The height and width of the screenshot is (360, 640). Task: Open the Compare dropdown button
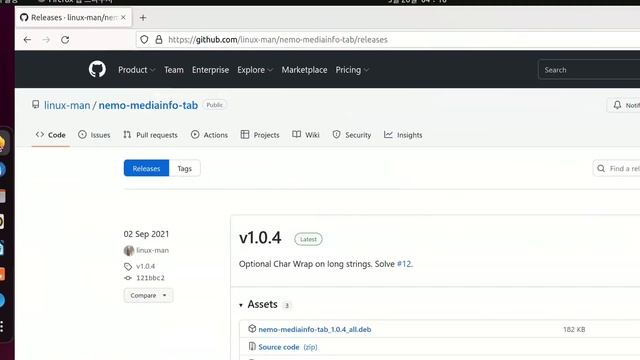pos(148,295)
